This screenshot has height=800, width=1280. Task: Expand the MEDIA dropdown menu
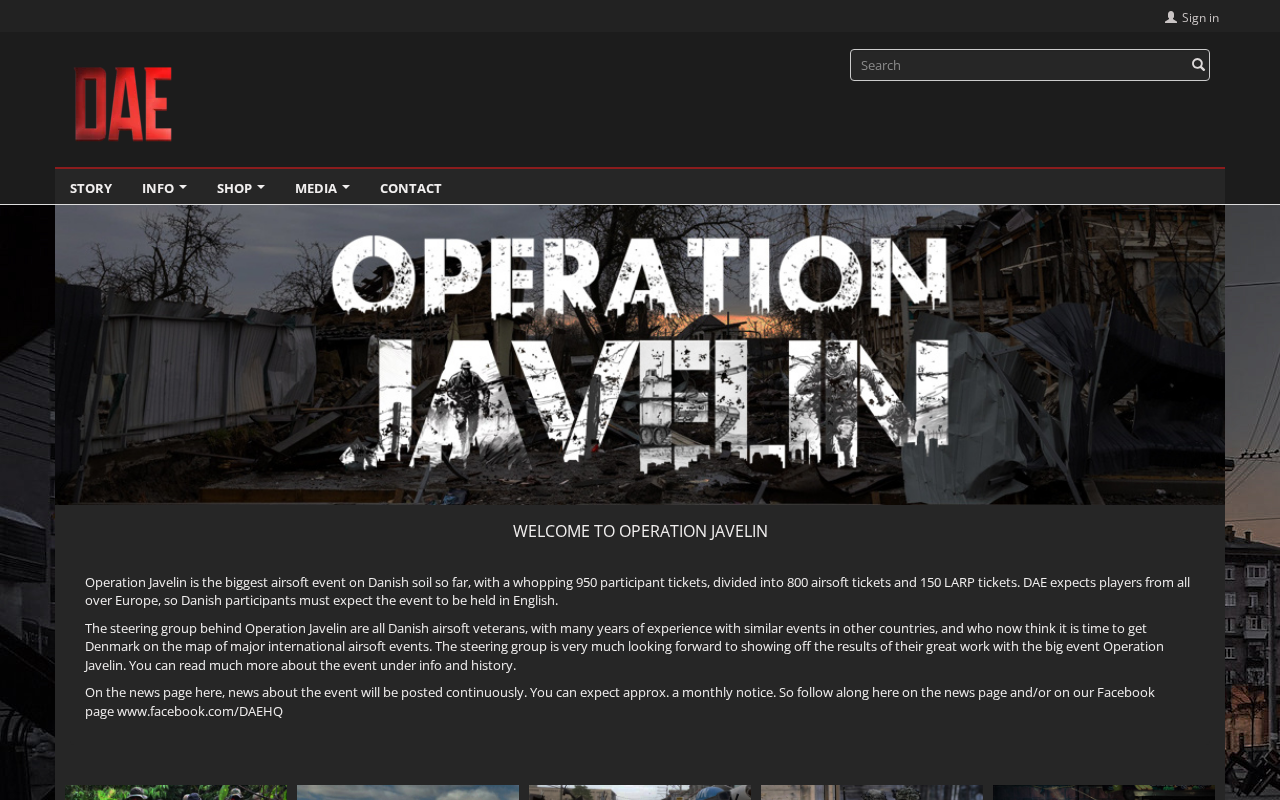tap(322, 188)
